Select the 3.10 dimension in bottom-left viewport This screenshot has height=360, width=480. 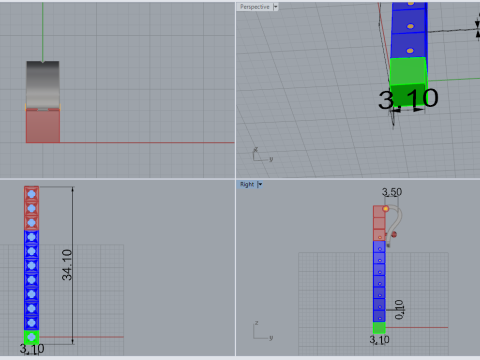coord(32,349)
